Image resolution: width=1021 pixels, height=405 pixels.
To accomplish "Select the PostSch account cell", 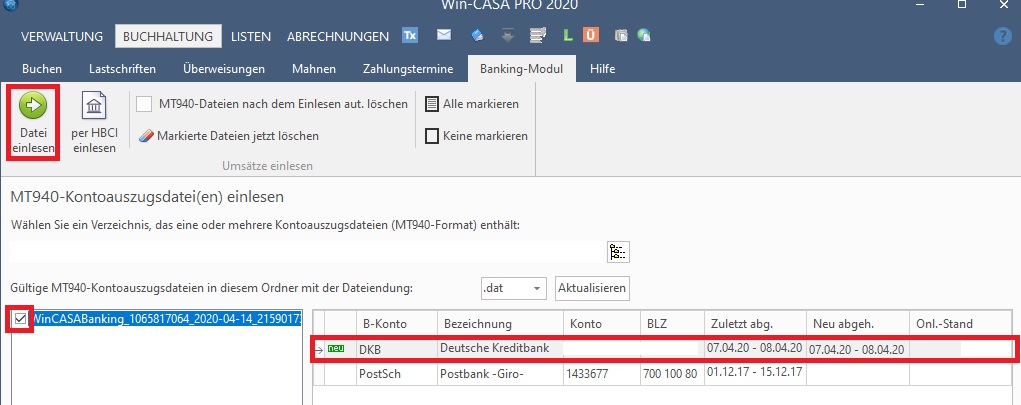I will coord(396,374).
